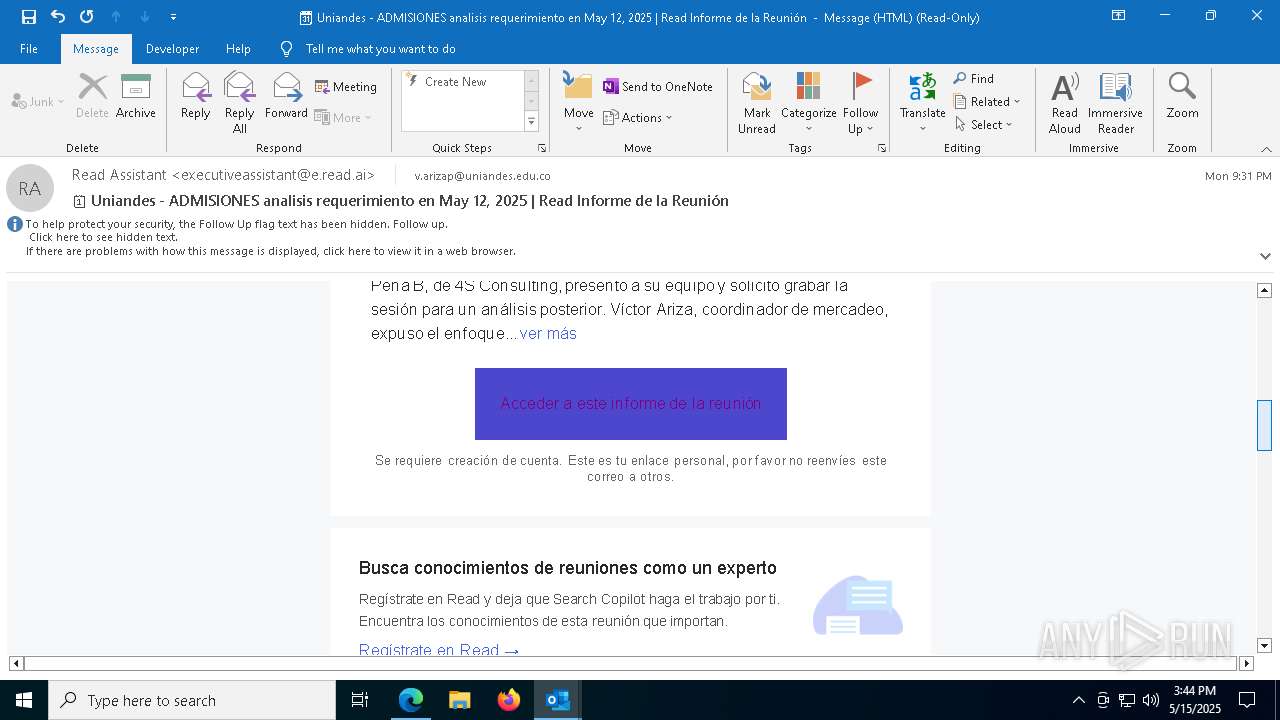The width and height of the screenshot is (1280, 720).
Task: Click 'Acceder a este informe de la reunión' button
Action: (631, 404)
